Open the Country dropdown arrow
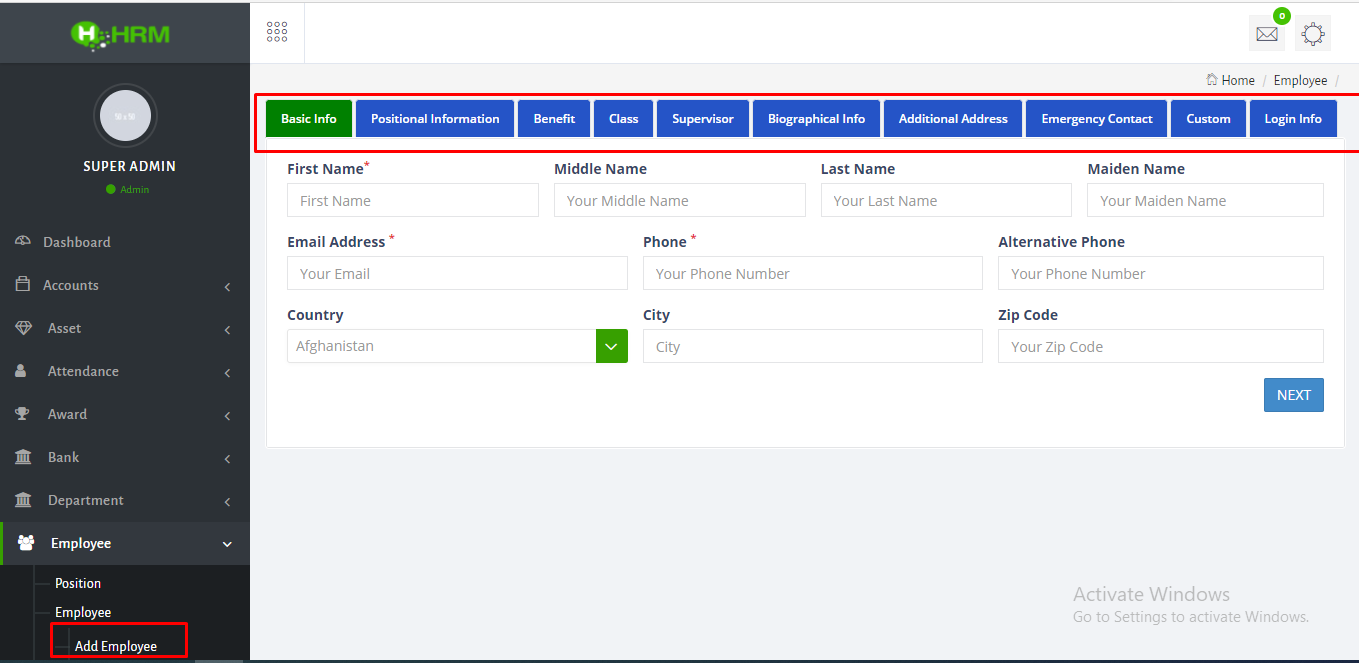Image resolution: width=1359 pixels, height=663 pixels. (x=611, y=346)
